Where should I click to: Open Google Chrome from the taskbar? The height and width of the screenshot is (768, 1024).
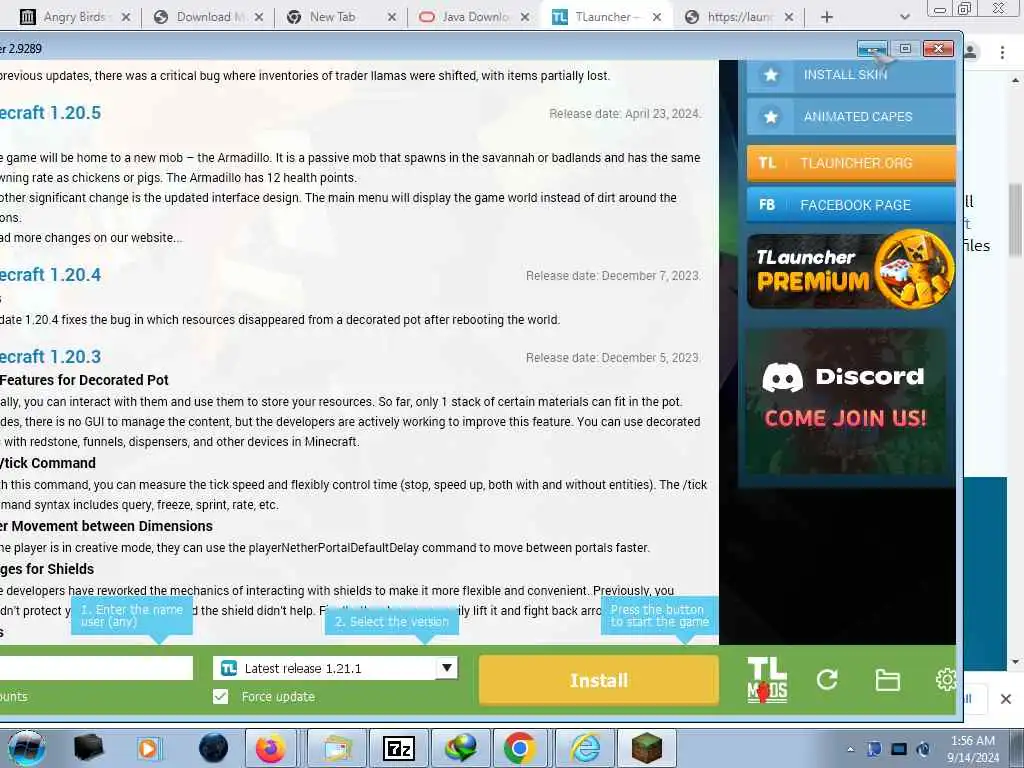(x=520, y=748)
